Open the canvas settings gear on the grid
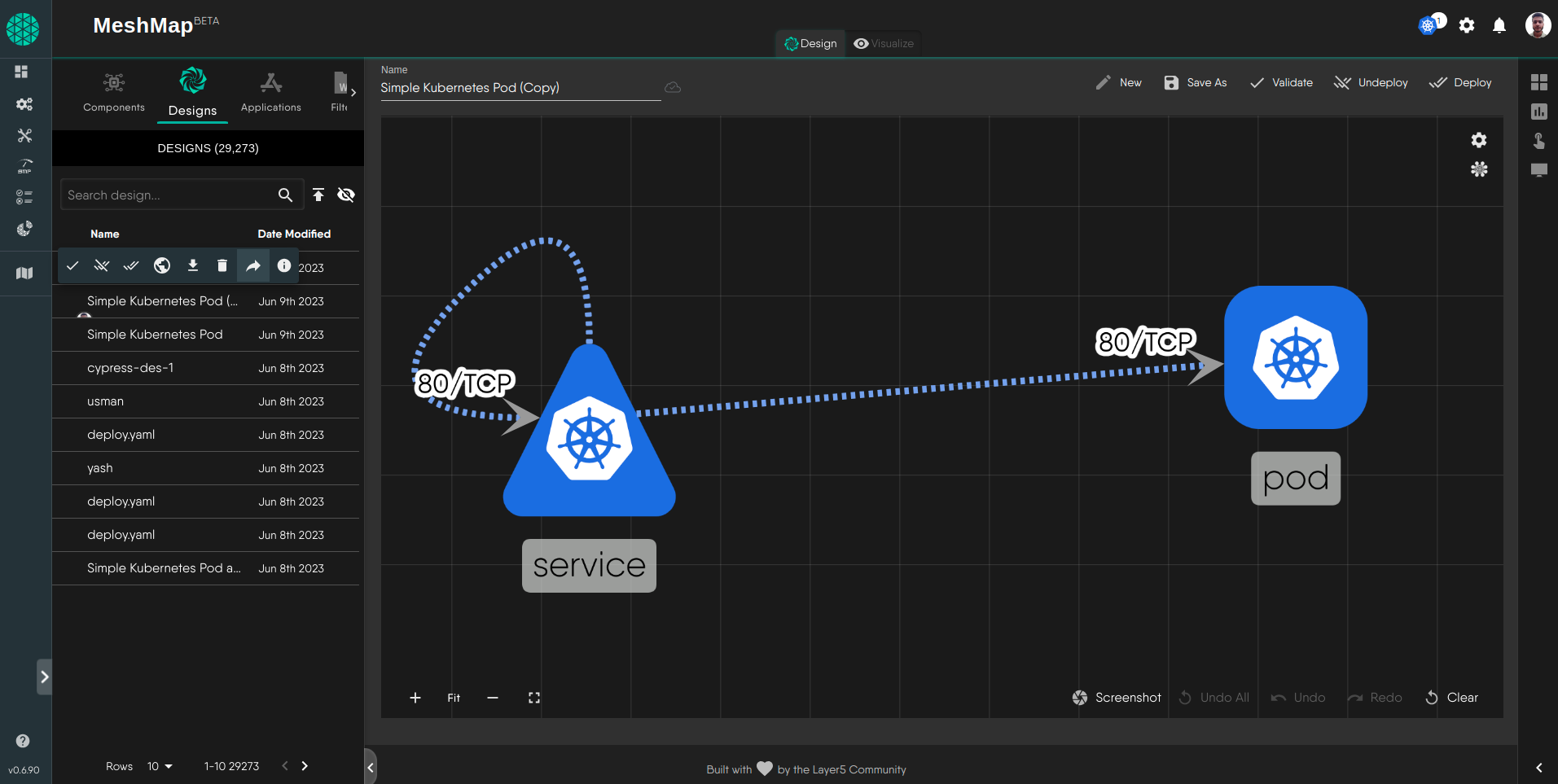The image size is (1558, 784). coord(1479,140)
